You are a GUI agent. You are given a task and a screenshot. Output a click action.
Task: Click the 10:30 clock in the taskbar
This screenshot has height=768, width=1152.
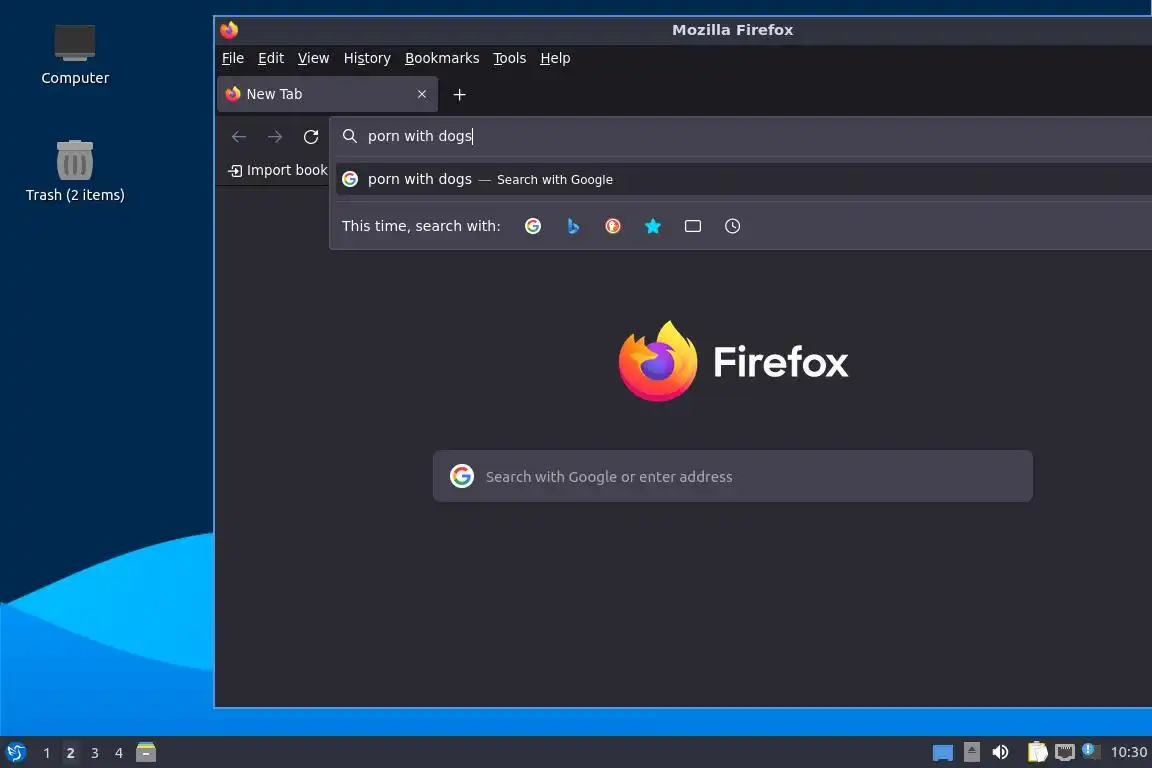pos(1128,752)
